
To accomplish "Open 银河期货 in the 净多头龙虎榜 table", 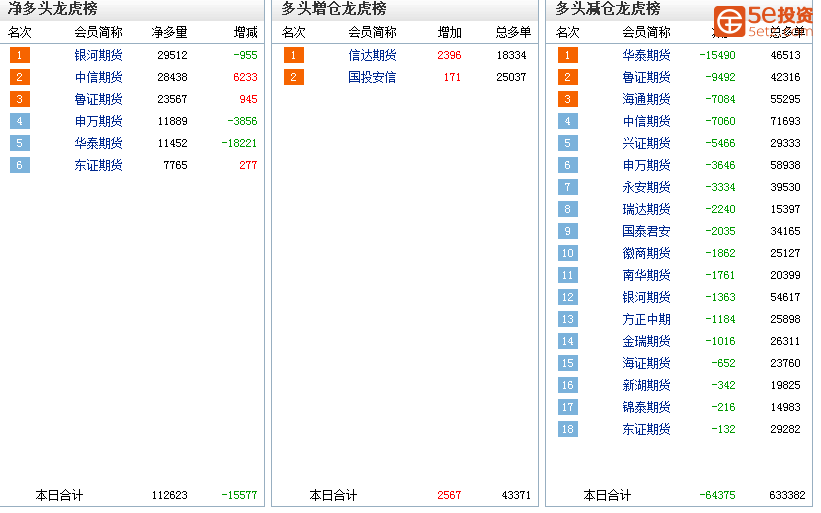I will pos(98,55).
